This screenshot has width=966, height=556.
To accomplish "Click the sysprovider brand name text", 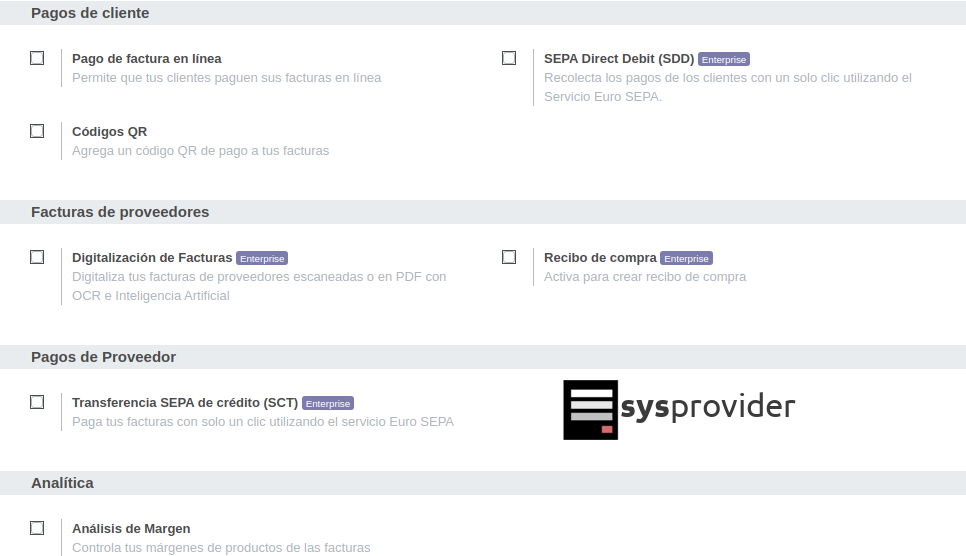I will pyautogui.click(x=708, y=407).
